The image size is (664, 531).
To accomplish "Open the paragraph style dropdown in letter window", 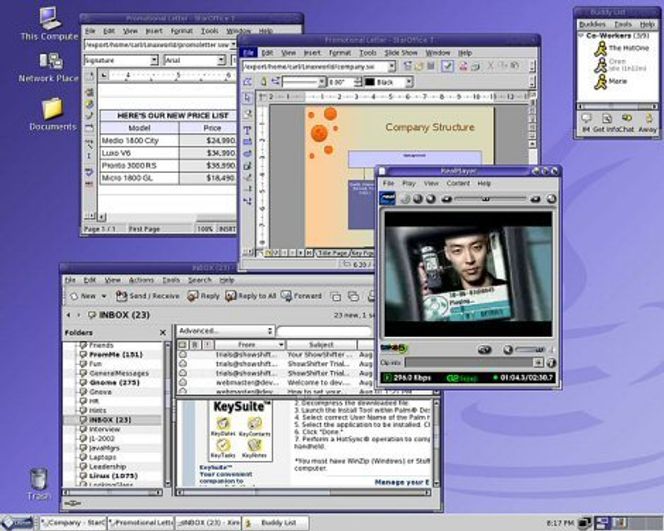I will click(x=154, y=60).
